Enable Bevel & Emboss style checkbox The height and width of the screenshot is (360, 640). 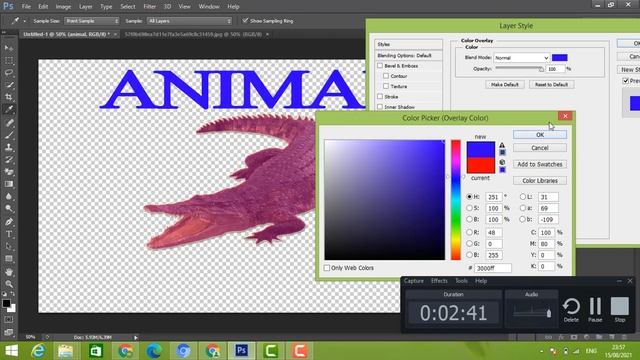coord(380,65)
